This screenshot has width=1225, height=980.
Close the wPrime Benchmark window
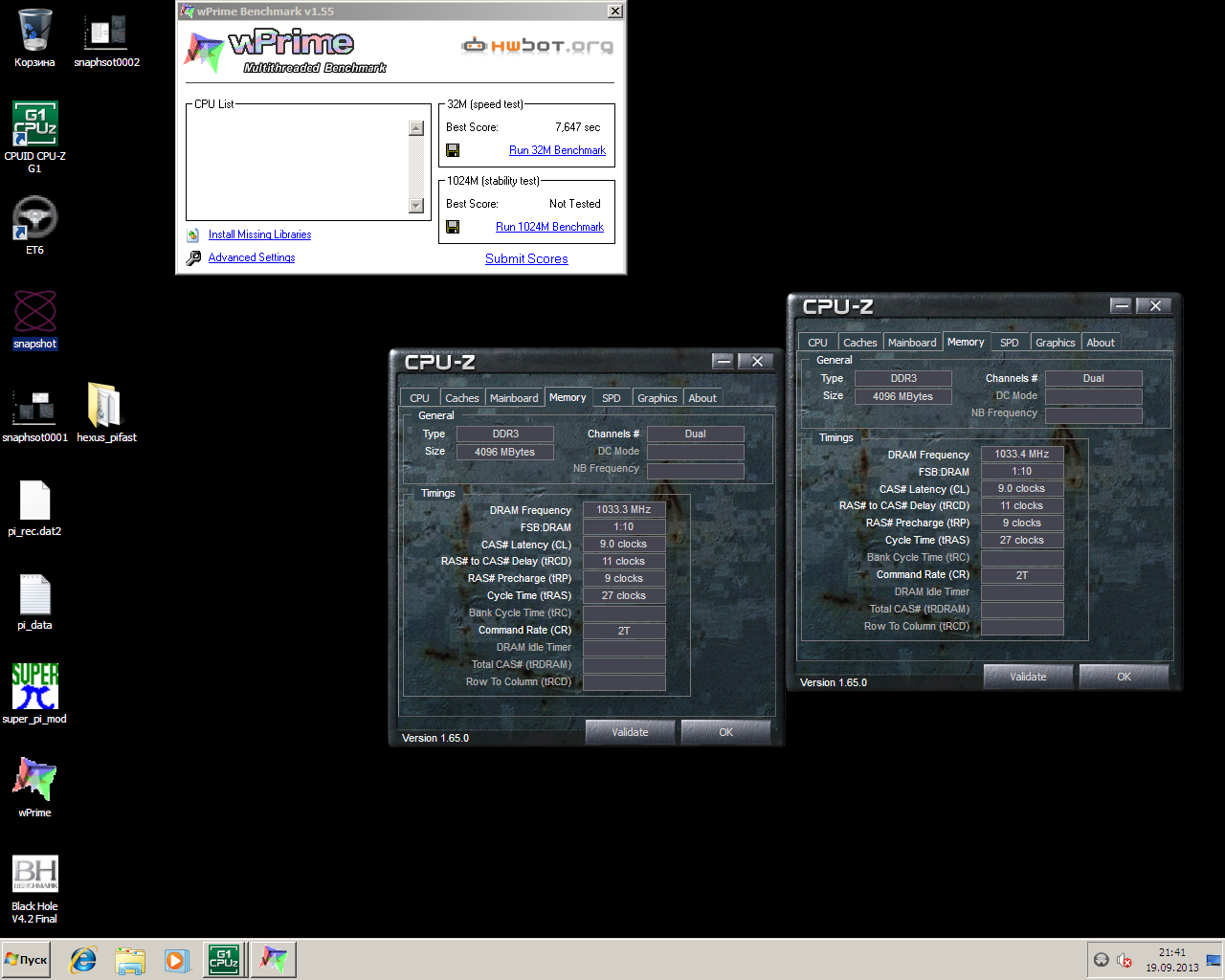[x=615, y=11]
